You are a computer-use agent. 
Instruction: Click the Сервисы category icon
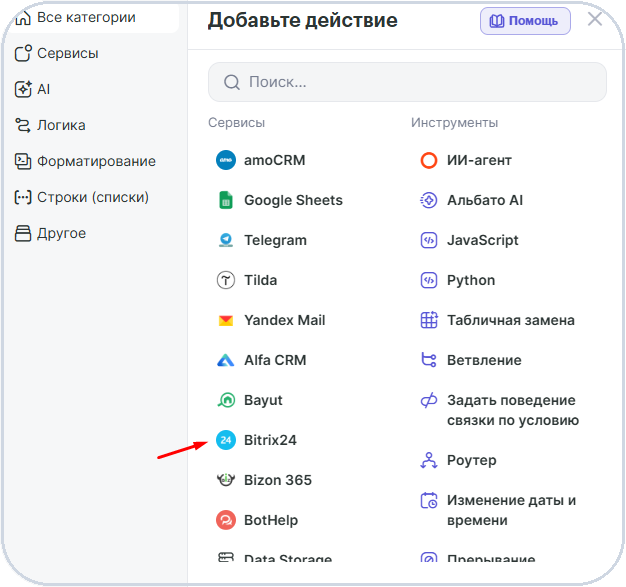(23, 53)
